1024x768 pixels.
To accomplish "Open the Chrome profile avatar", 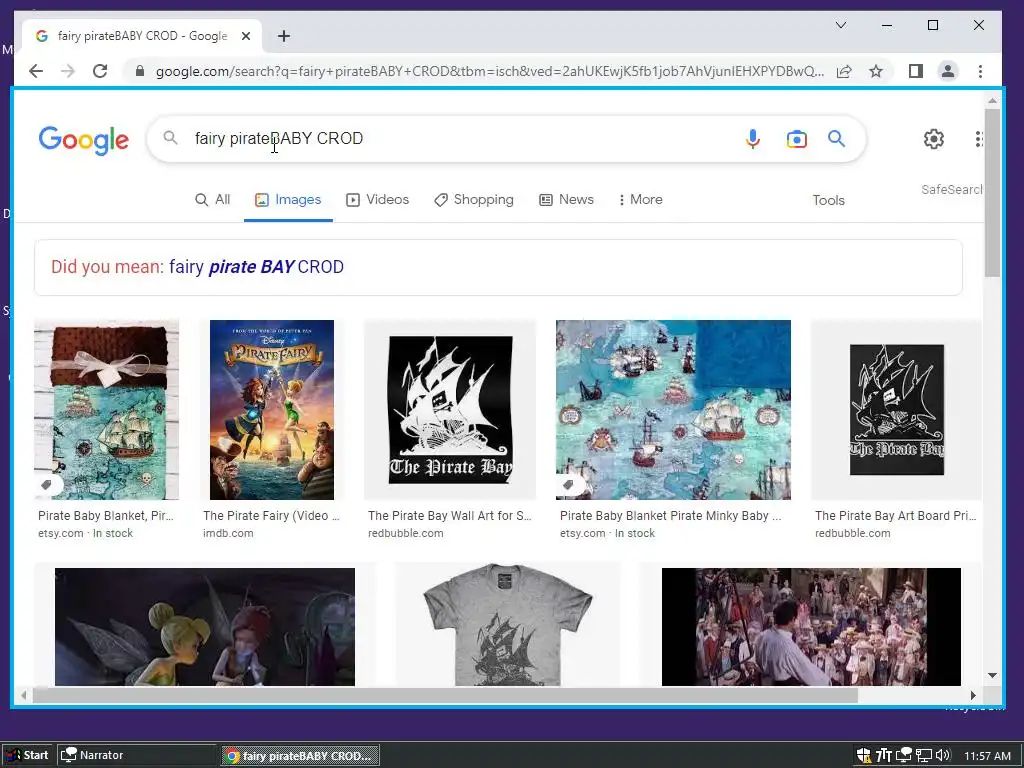I will (948, 71).
